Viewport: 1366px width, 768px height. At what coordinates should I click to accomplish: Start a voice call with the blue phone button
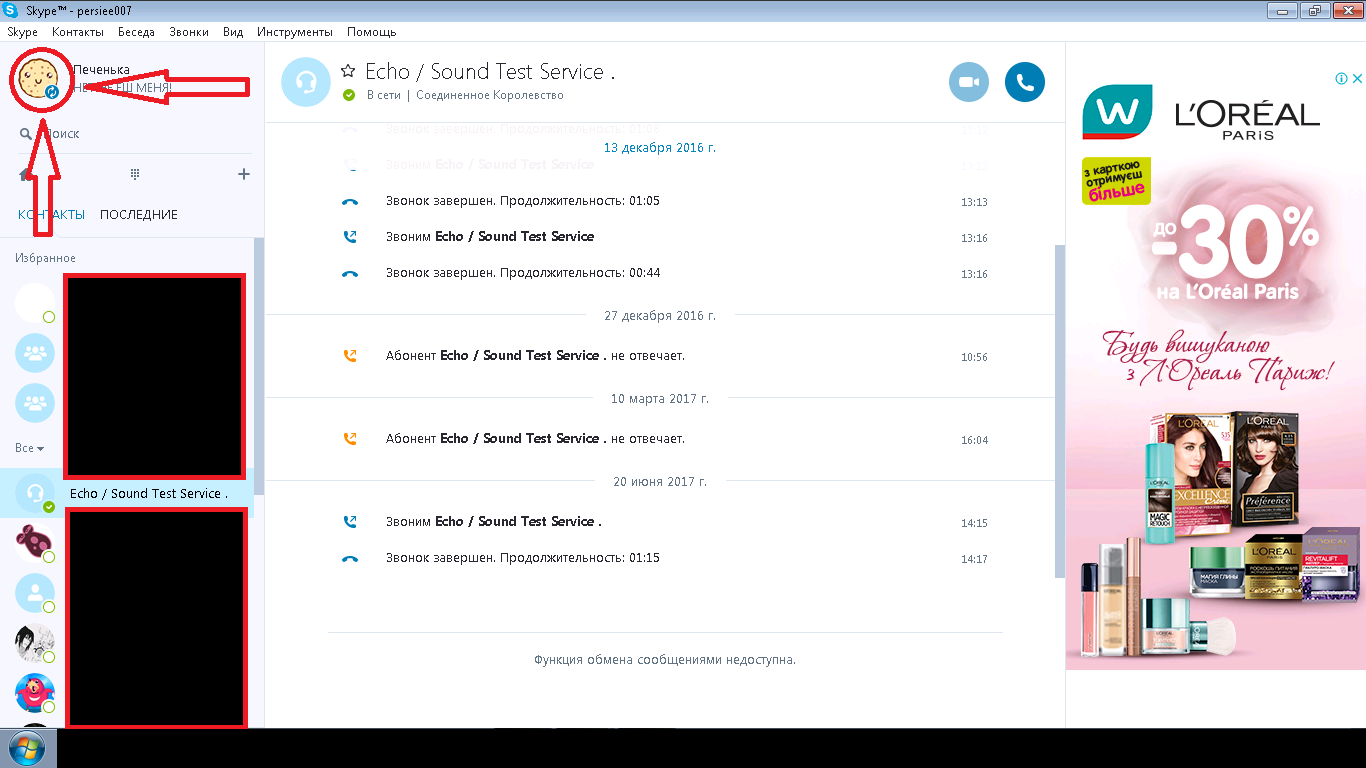(x=1025, y=82)
